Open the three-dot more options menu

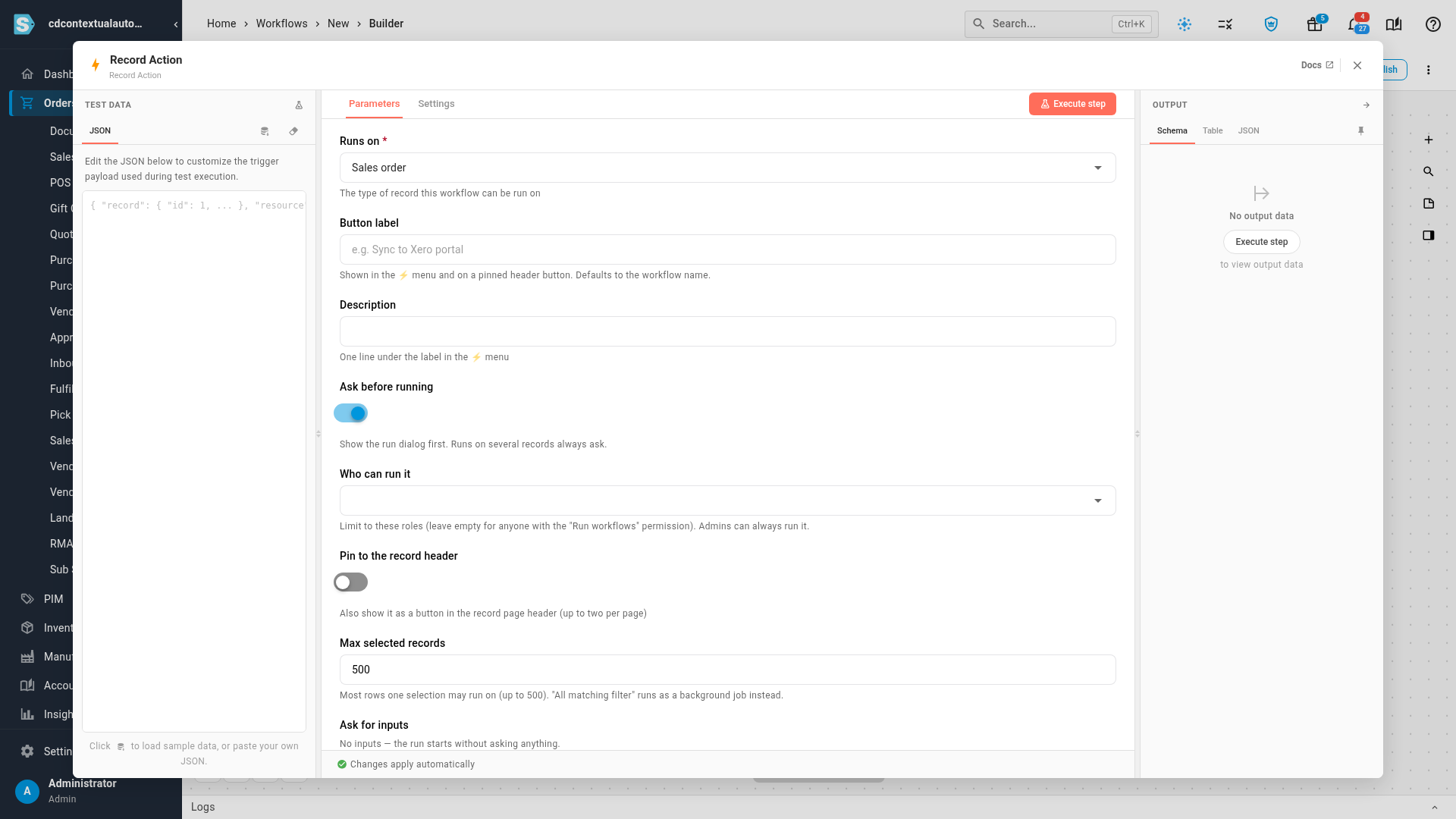tap(1429, 70)
